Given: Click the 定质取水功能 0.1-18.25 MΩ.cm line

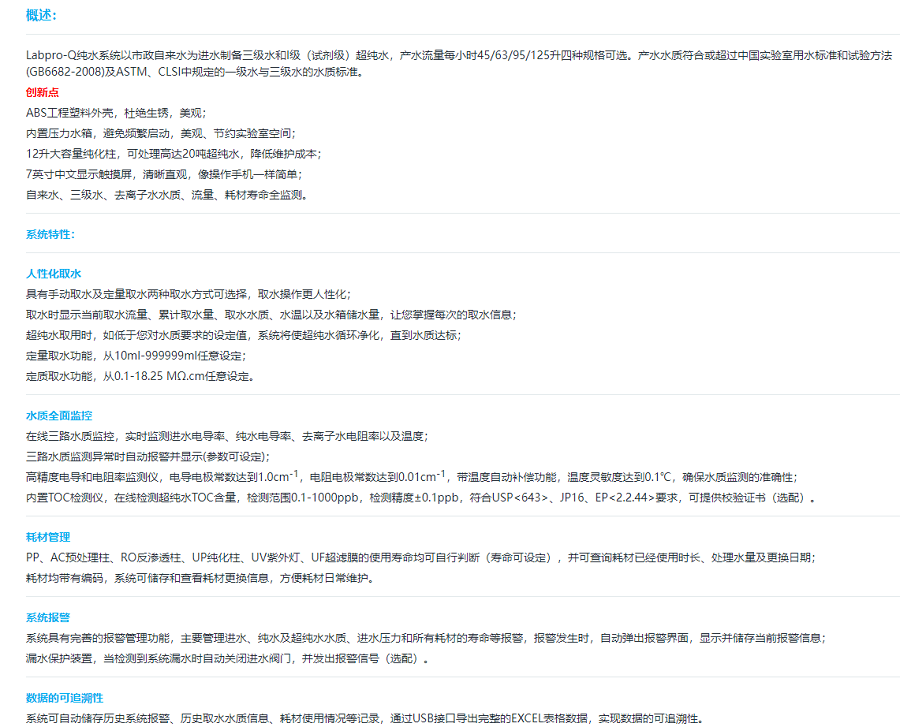Looking at the screenshot, I should [x=140, y=376].
